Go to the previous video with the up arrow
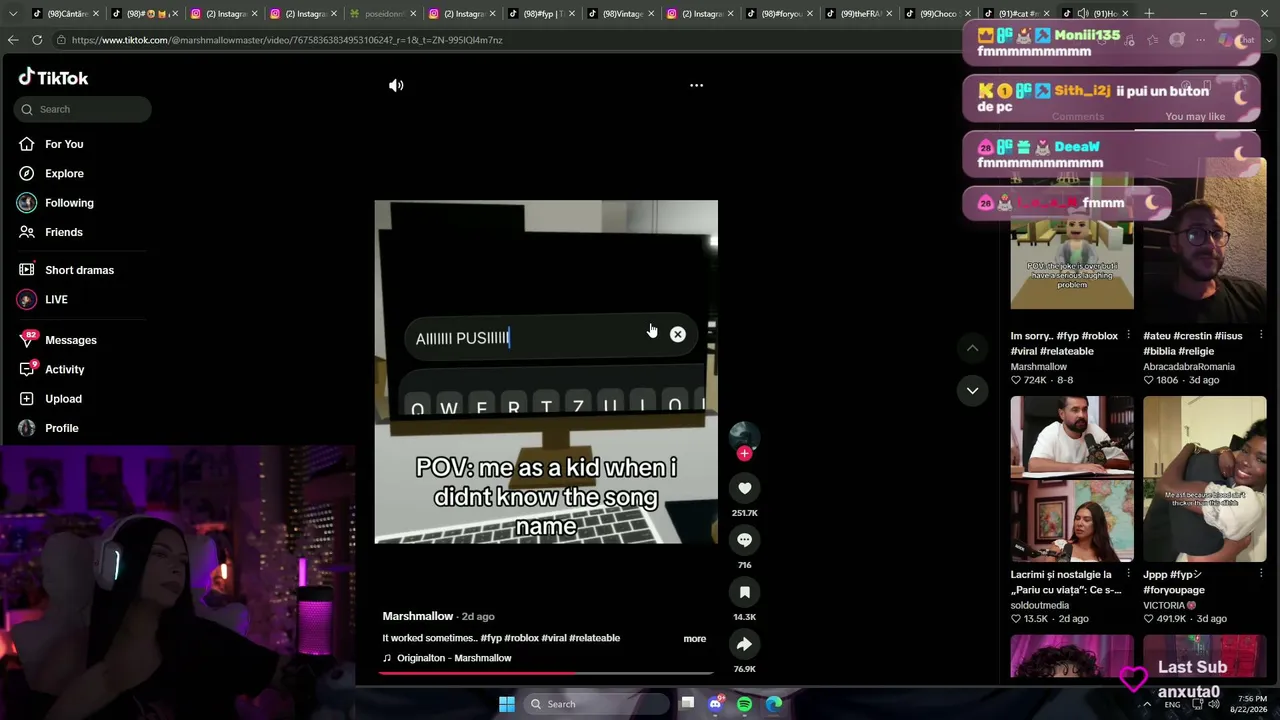This screenshot has height=720, width=1280. click(x=972, y=348)
